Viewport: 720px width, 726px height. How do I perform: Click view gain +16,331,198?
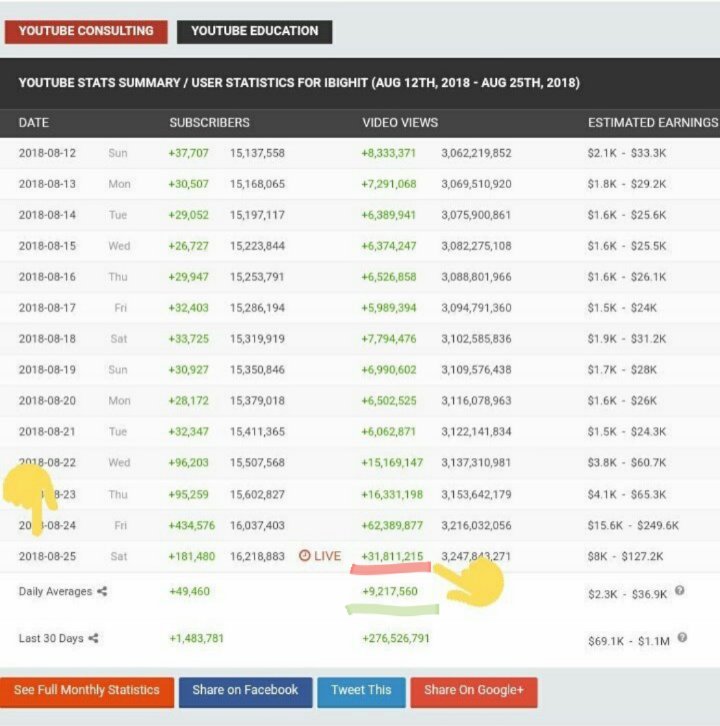point(392,494)
